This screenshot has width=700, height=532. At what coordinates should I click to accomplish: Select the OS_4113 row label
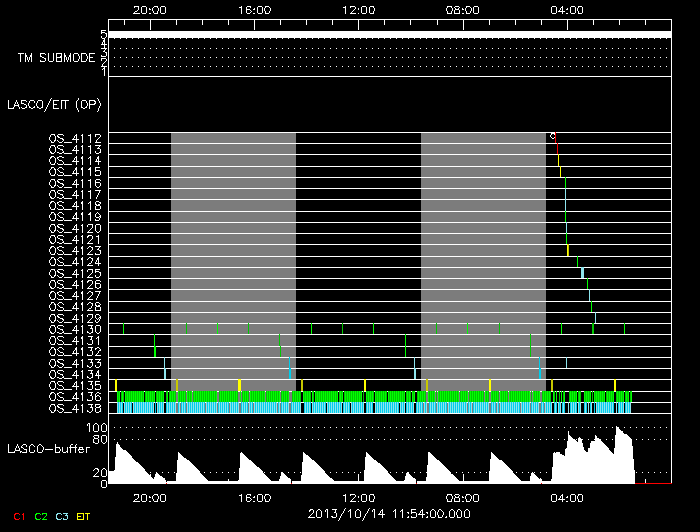click(x=75, y=150)
